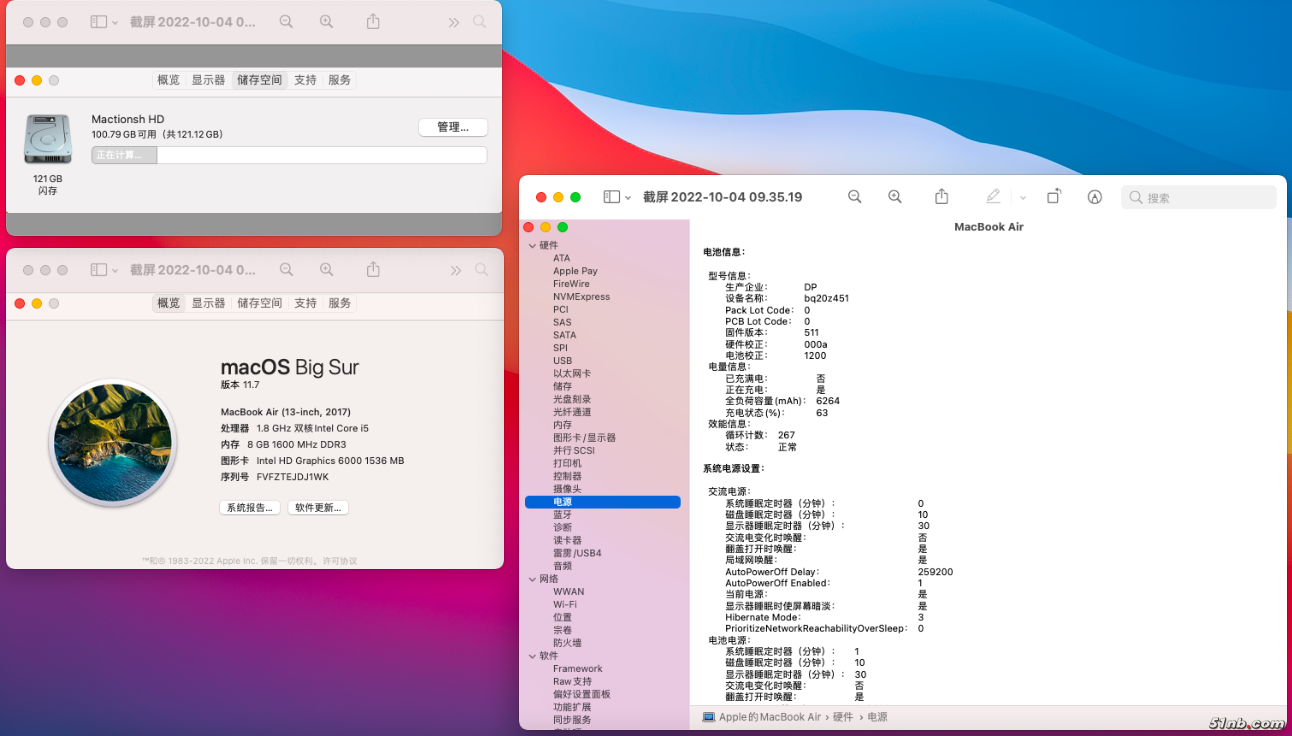Screen dimensions: 1292x736
Task: Rotate the screenshot with the rotate icon
Action: pos(1054,197)
